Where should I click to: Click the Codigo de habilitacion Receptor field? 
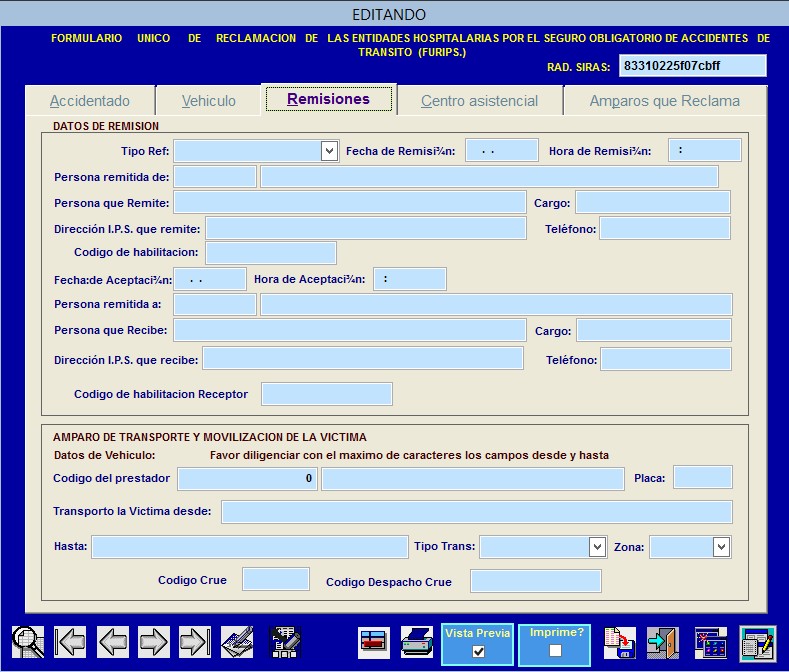pyautogui.click(x=327, y=394)
